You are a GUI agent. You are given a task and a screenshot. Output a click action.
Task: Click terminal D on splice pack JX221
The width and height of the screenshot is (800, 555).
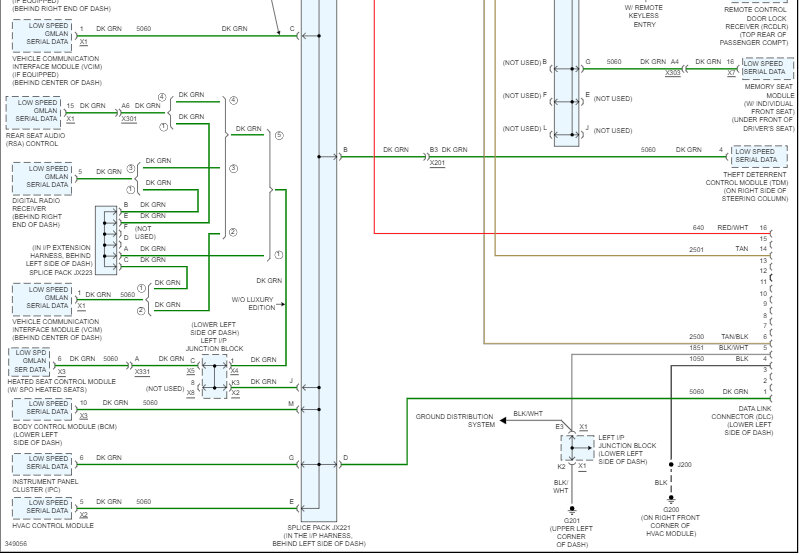(x=345, y=458)
